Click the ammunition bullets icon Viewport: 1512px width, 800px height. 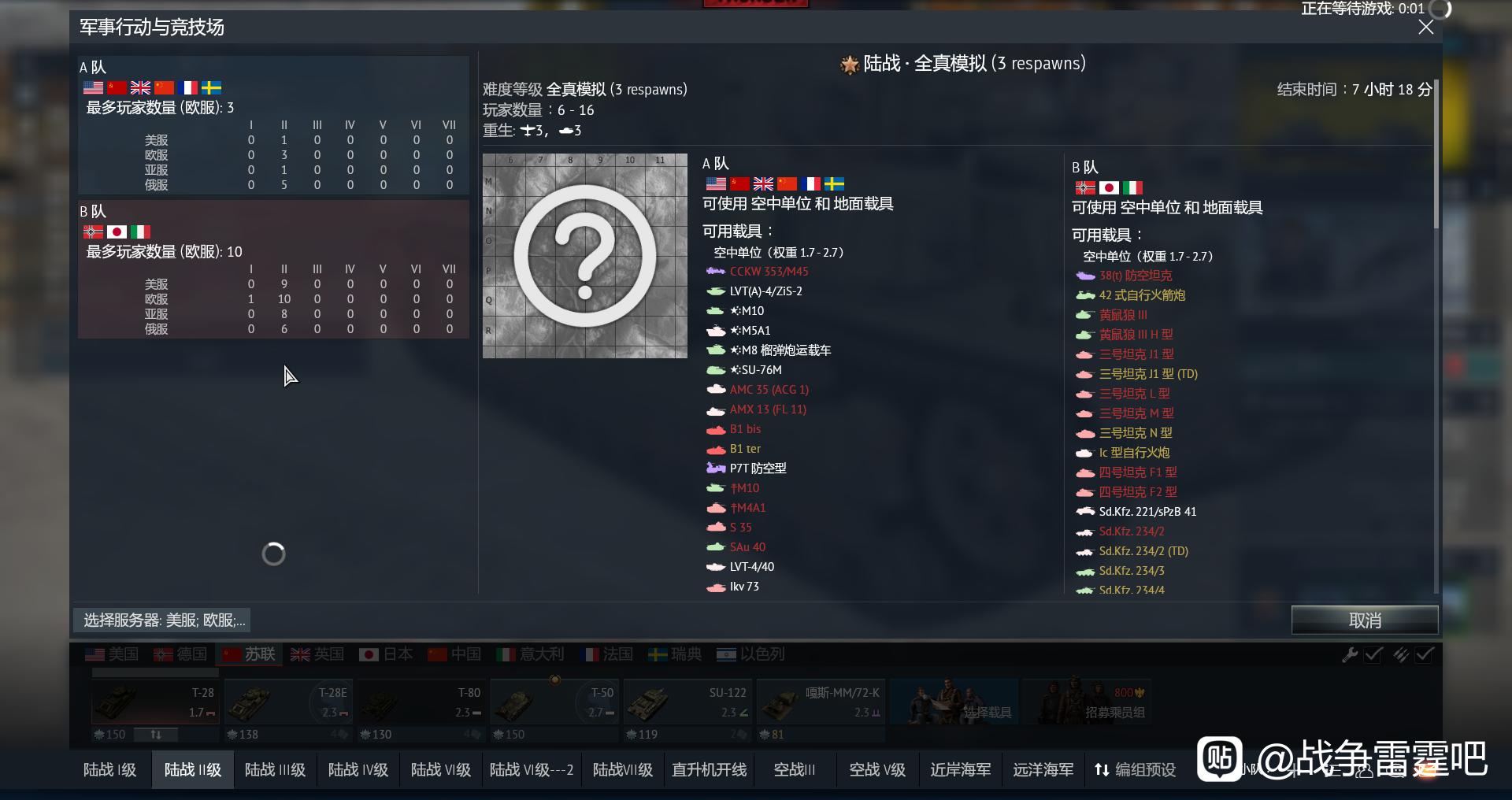point(1401,654)
